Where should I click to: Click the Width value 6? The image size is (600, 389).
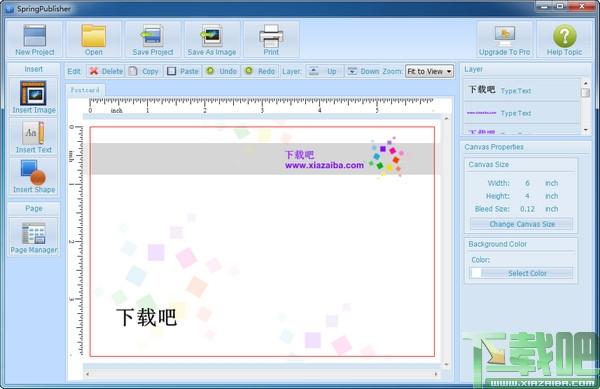527,183
